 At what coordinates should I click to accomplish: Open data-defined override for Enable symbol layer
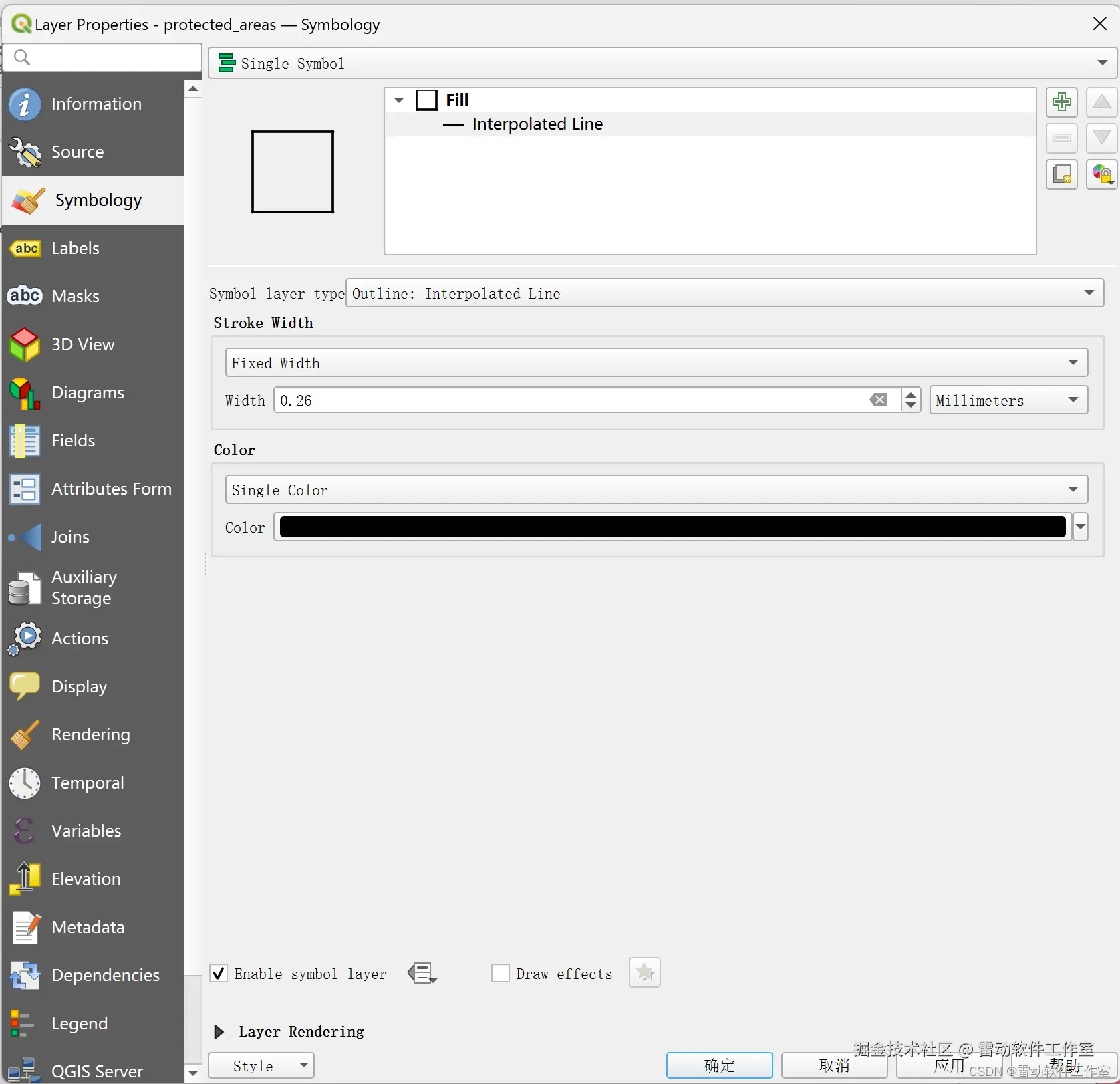coord(422,974)
